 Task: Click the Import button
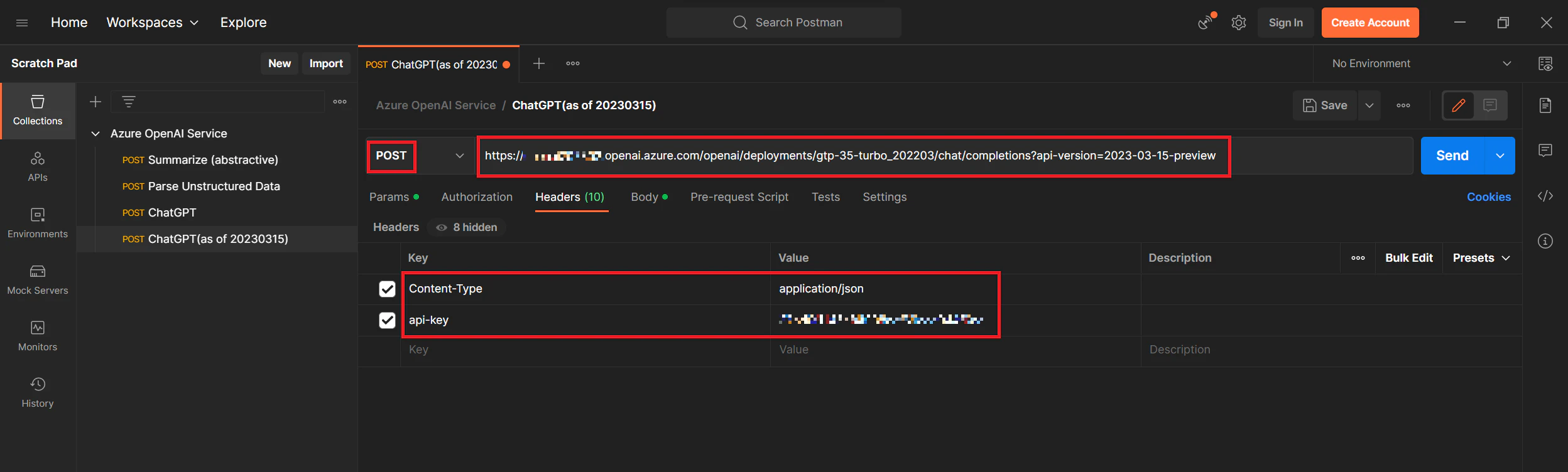click(x=326, y=63)
